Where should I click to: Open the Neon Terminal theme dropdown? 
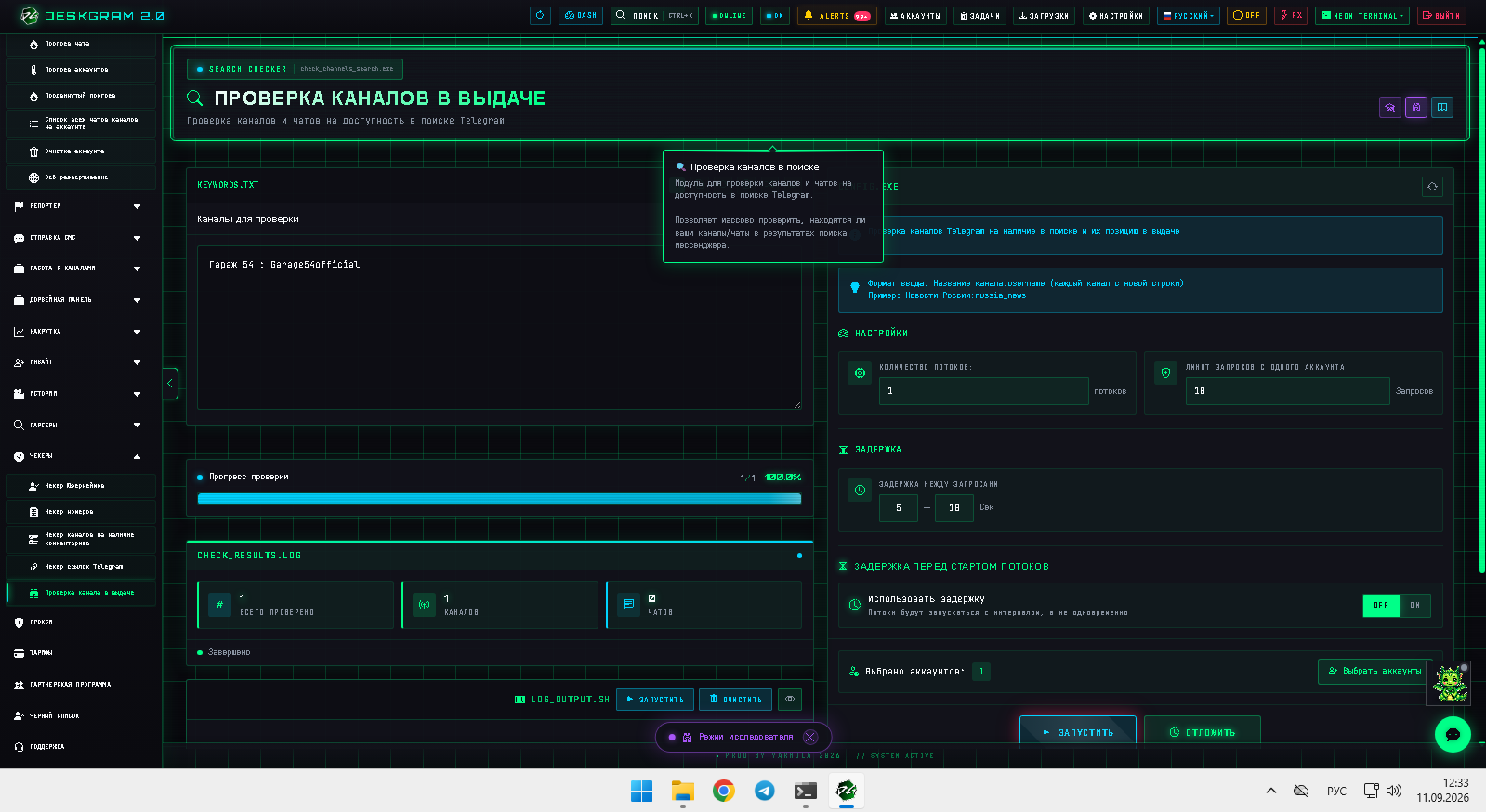[x=1361, y=15]
